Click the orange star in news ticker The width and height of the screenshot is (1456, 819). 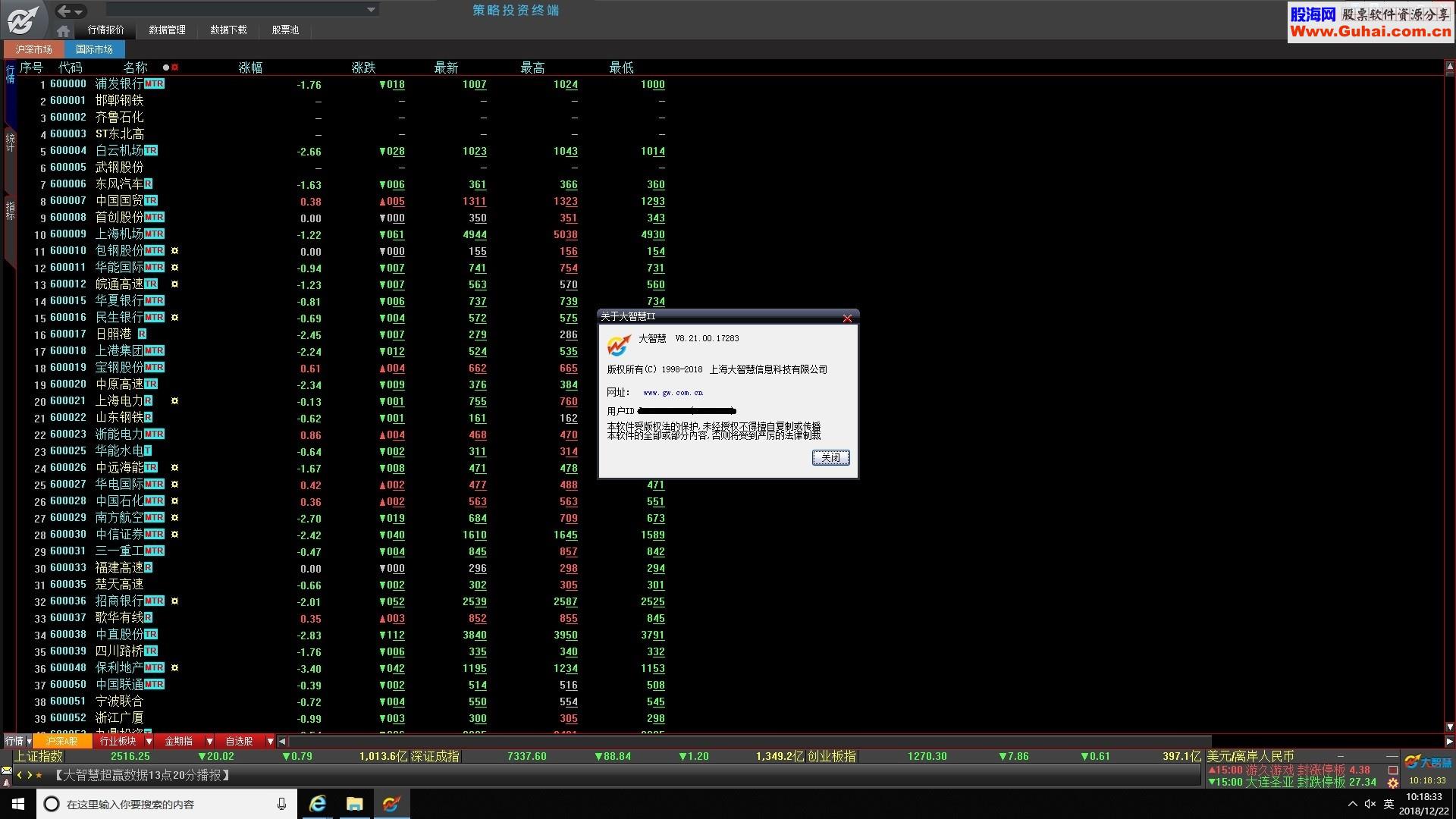(x=39, y=775)
